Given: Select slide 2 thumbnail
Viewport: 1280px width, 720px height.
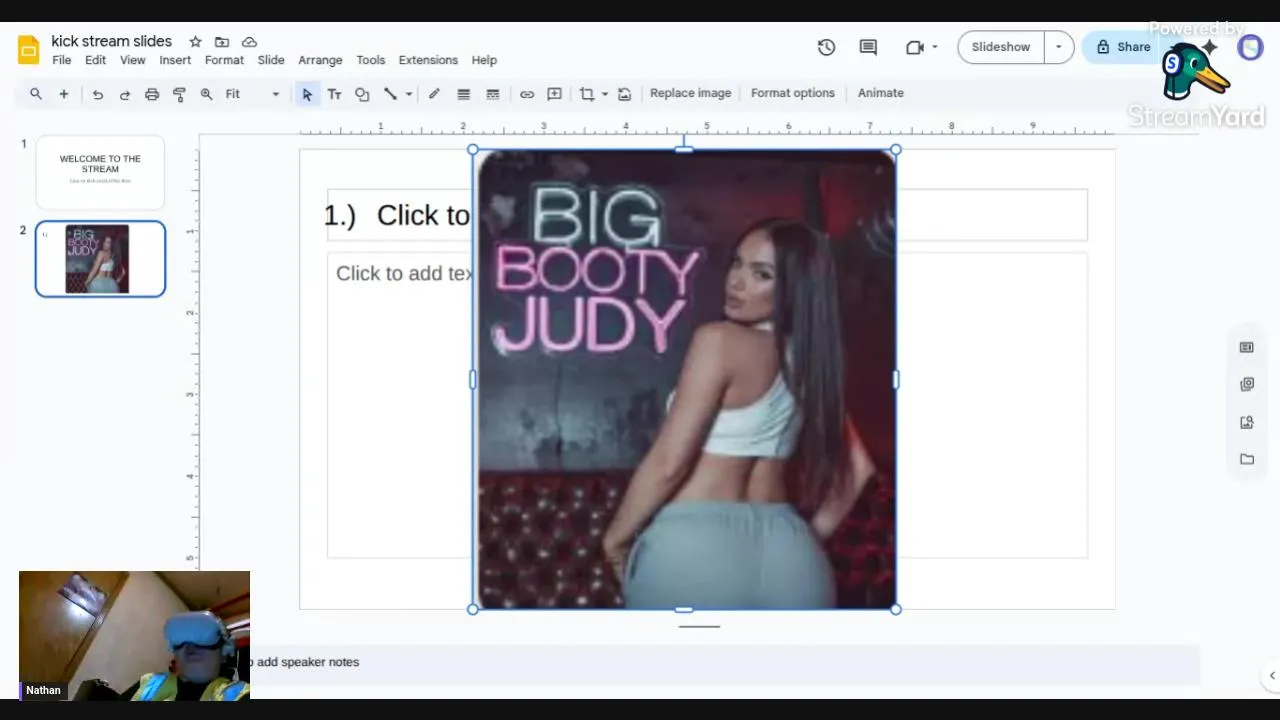Looking at the screenshot, I should pos(100,259).
